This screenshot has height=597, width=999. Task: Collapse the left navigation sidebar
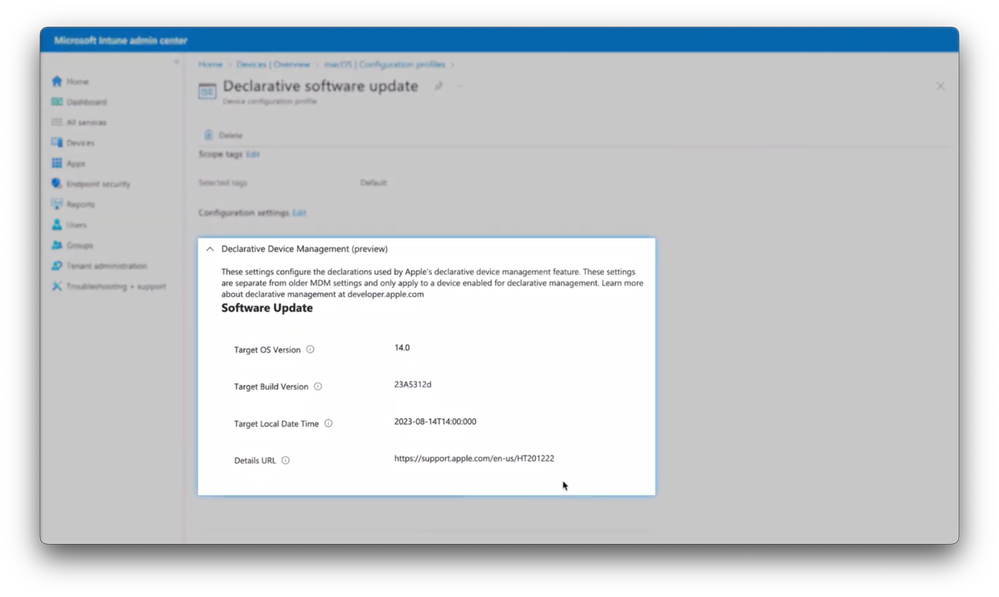tap(176, 62)
